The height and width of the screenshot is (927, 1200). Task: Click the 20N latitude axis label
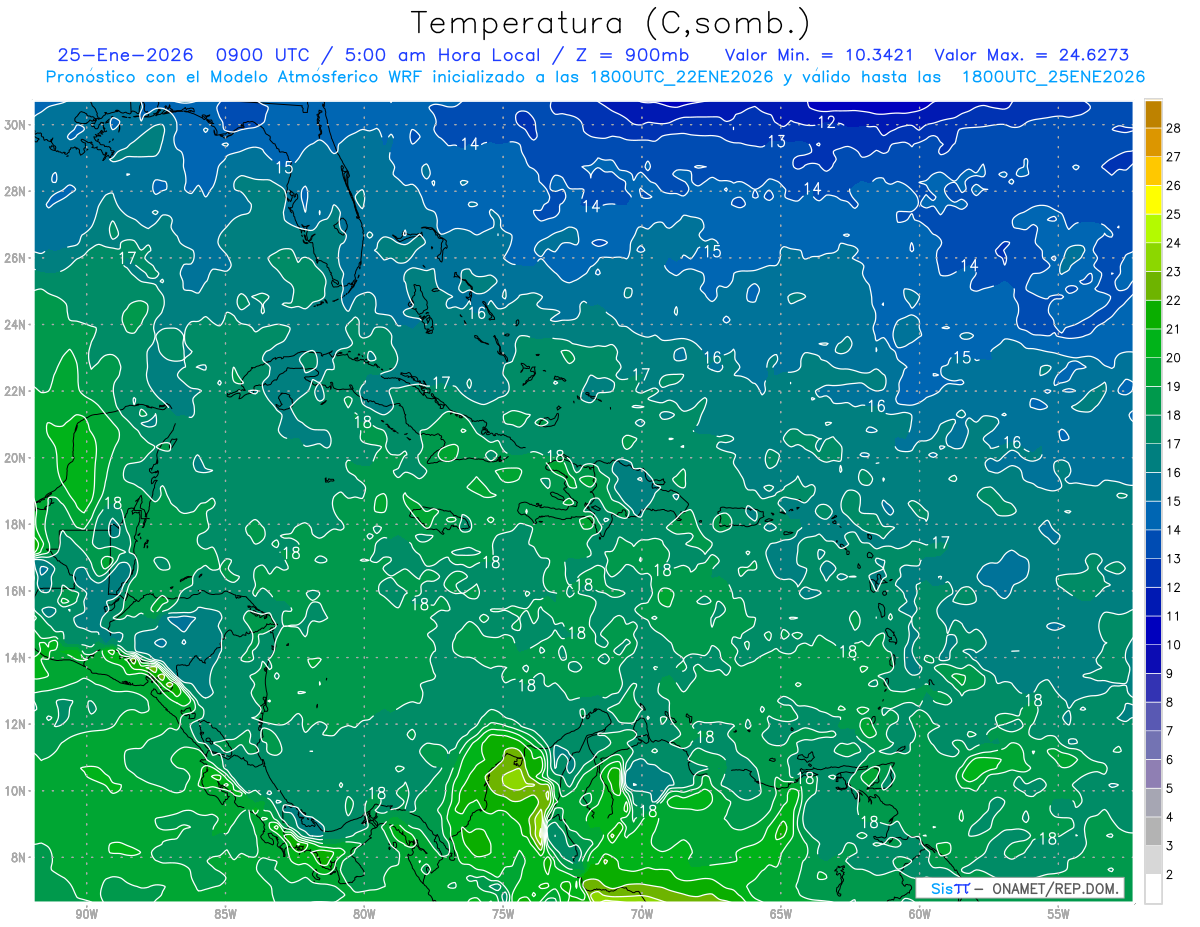(x=16, y=458)
